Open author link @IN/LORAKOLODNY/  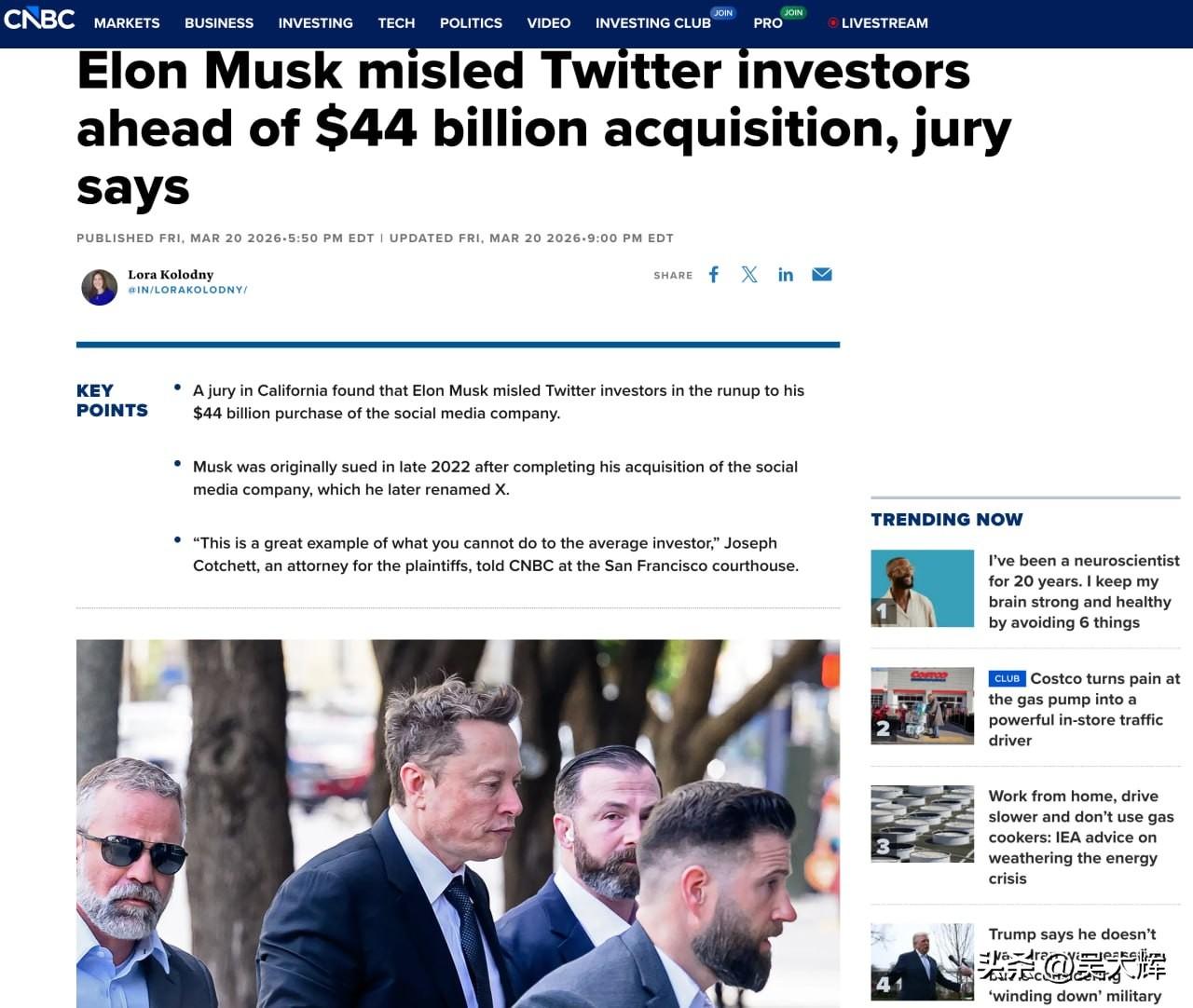(187, 290)
